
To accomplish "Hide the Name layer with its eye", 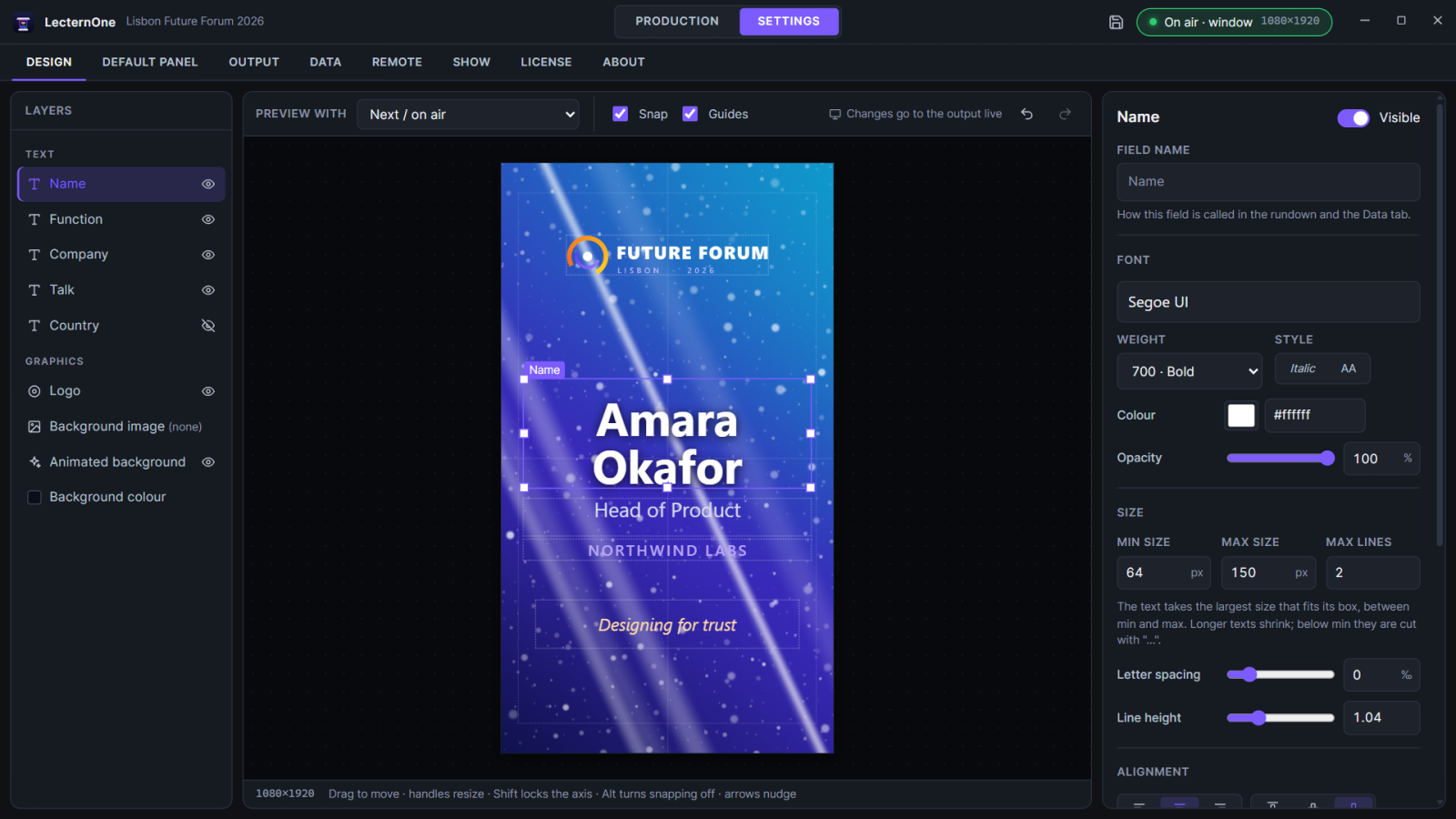I will [x=208, y=184].
